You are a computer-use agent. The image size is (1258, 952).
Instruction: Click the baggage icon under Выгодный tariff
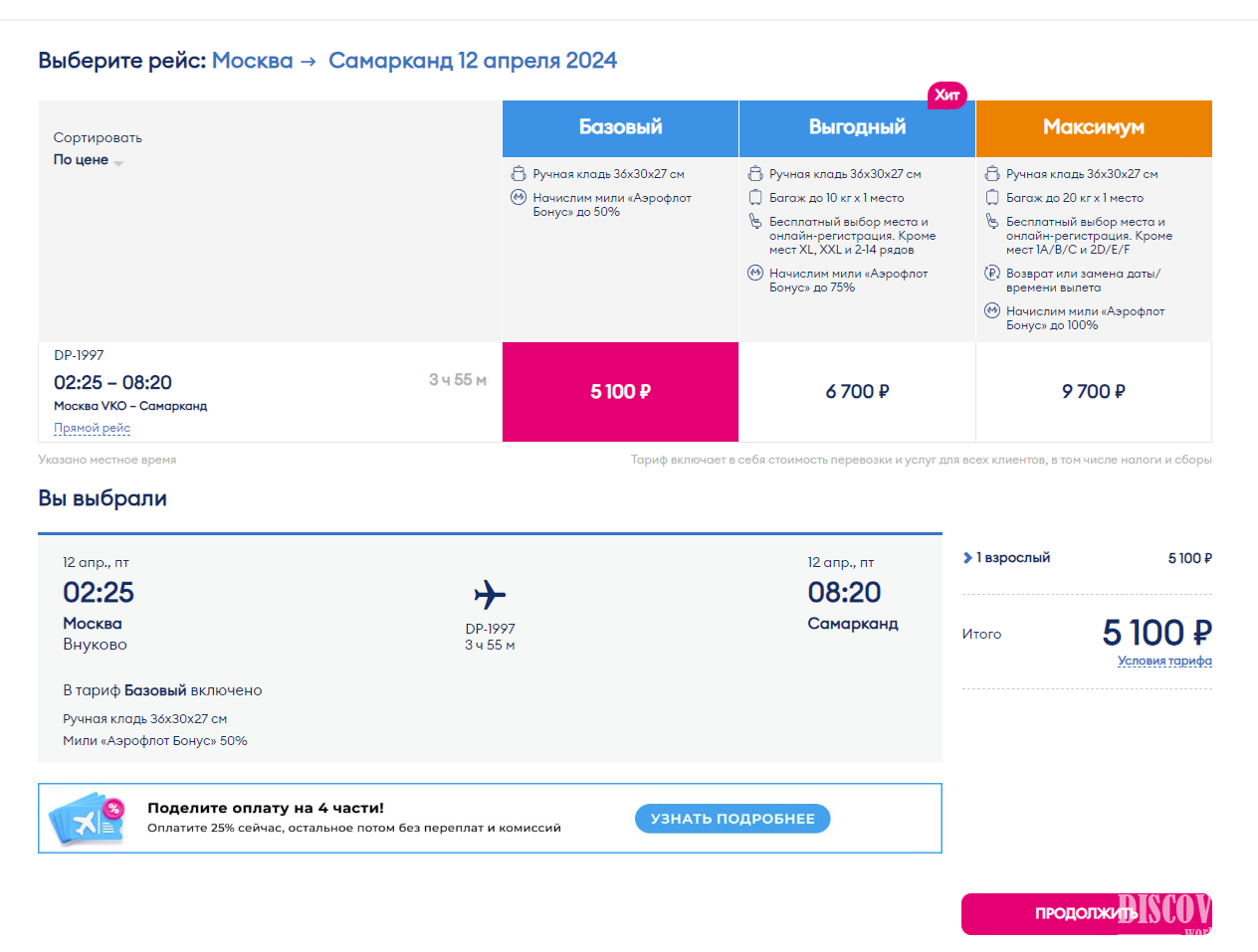(755, 198)
